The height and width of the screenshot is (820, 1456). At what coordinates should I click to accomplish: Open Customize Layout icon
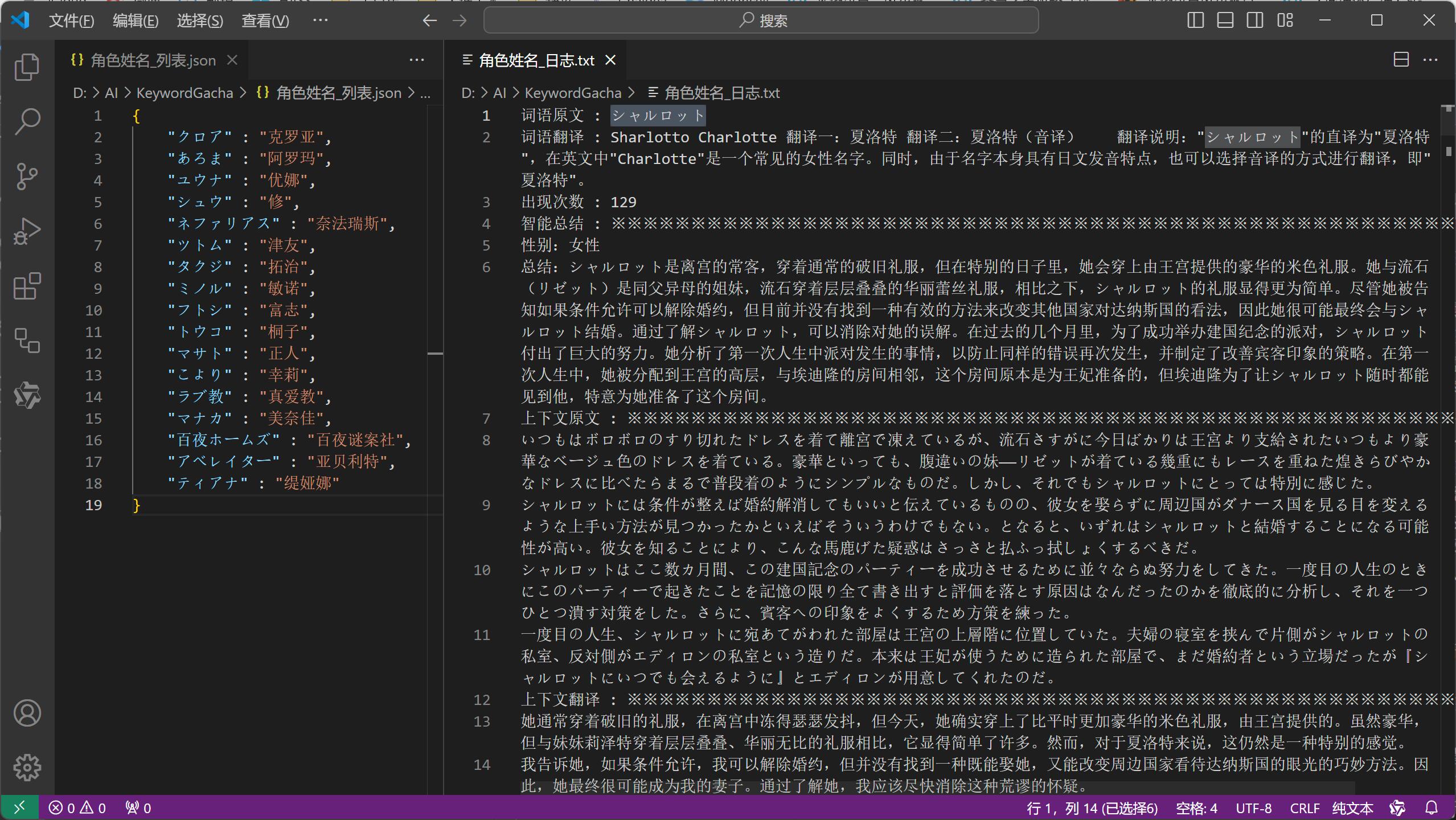1285,20
